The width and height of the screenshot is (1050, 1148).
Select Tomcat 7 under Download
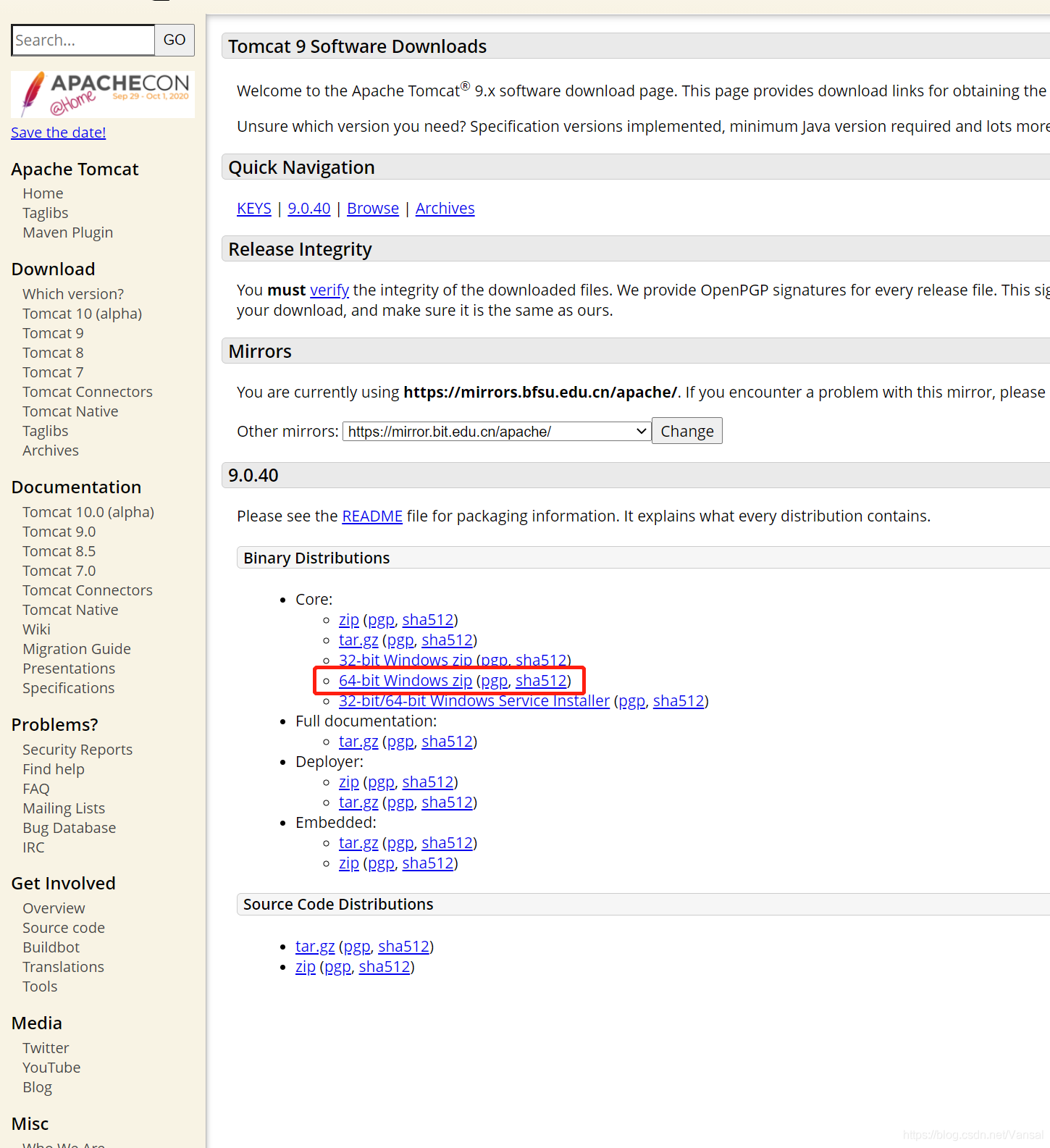[x=53, y=372]
